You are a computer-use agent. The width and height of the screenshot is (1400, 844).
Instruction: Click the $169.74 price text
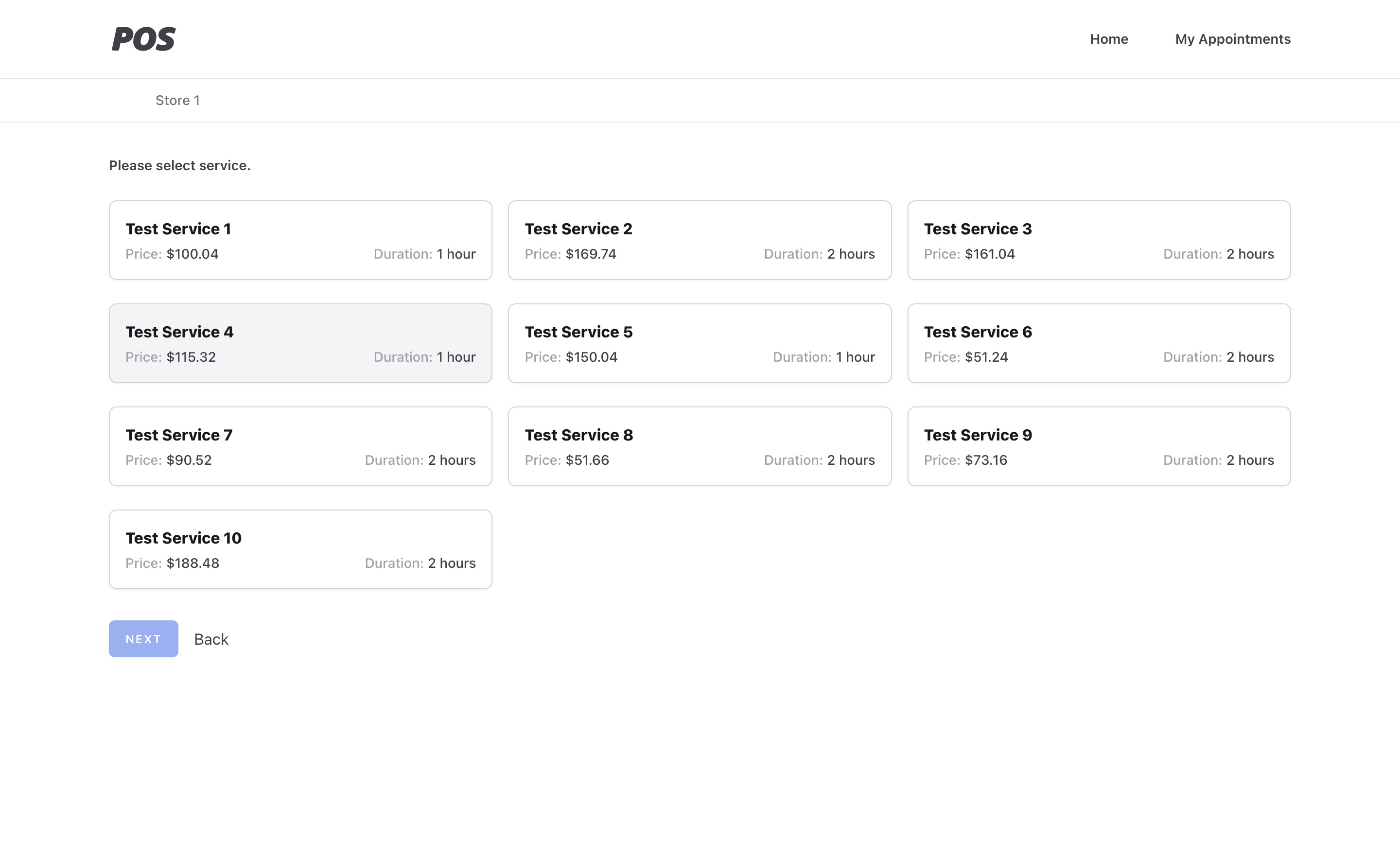pyautogui.click(x=590, y=254)
